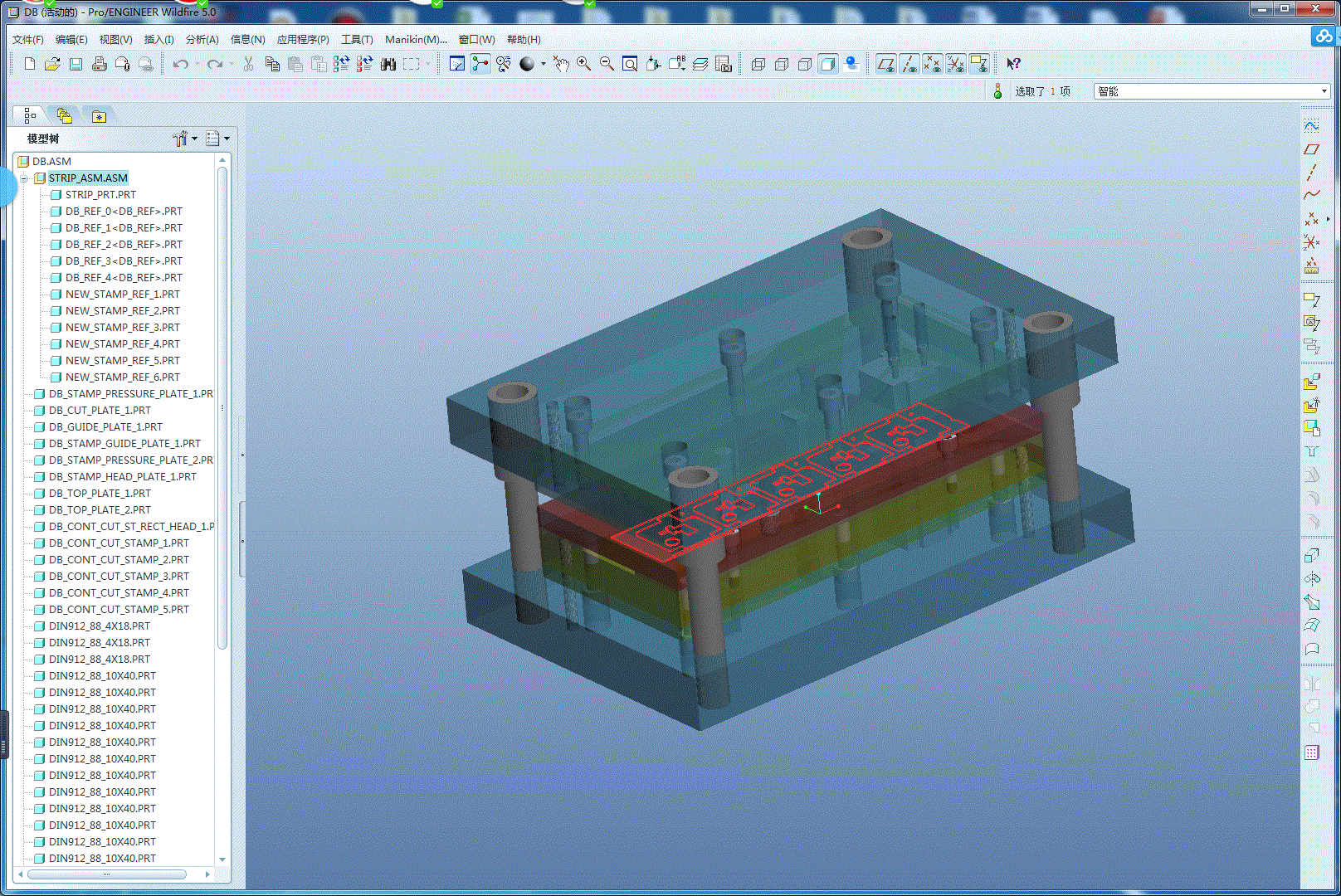This screenshot has width=1341, height=896.
Task: Select the datum plane tool in right toolbar
Action: 1311,149
